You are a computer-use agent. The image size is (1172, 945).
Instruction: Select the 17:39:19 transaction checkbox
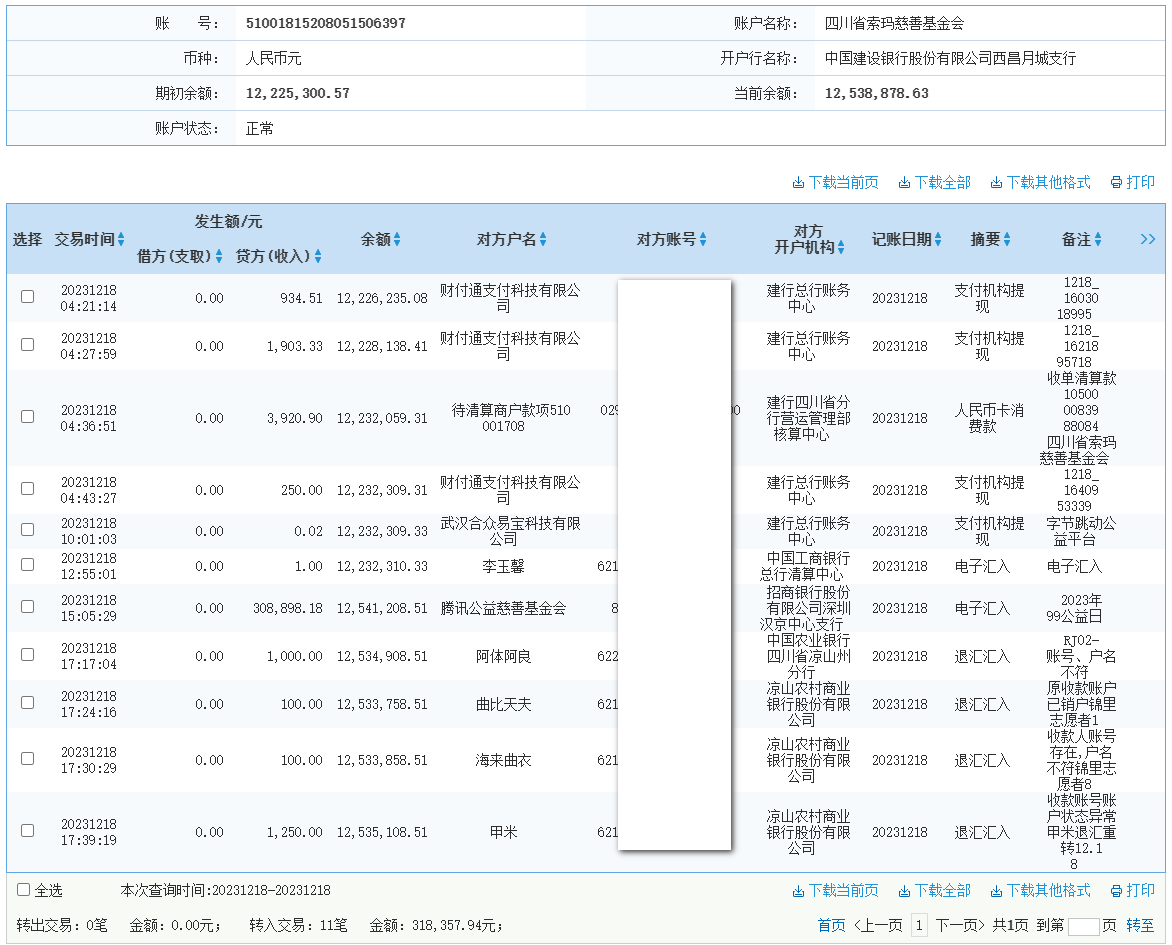click(x=28, y=831)
